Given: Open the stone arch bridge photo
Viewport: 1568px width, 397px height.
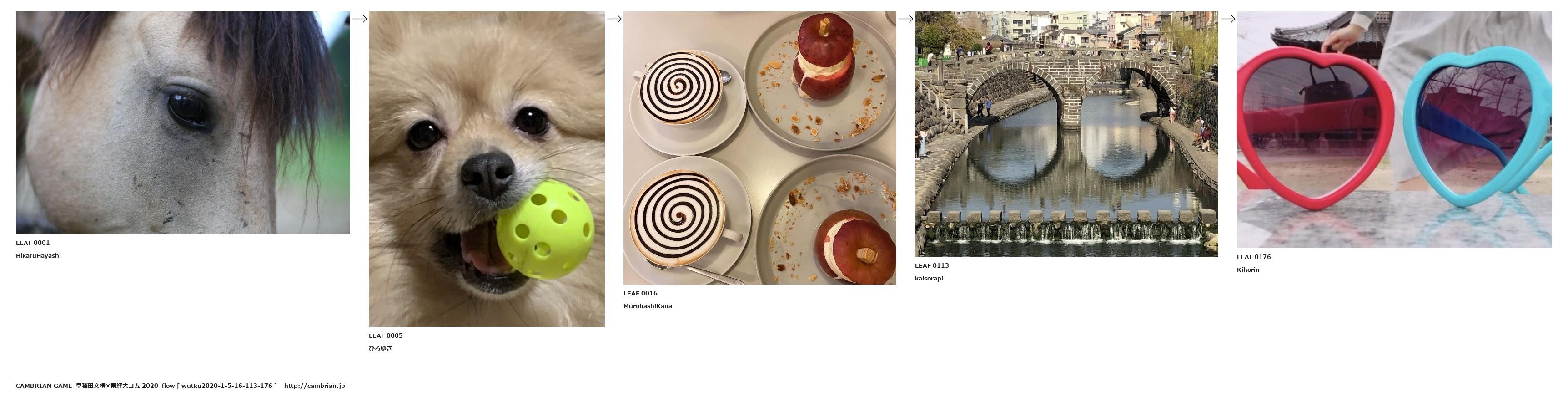Looking at the screenshot, I should (1066, 133).
